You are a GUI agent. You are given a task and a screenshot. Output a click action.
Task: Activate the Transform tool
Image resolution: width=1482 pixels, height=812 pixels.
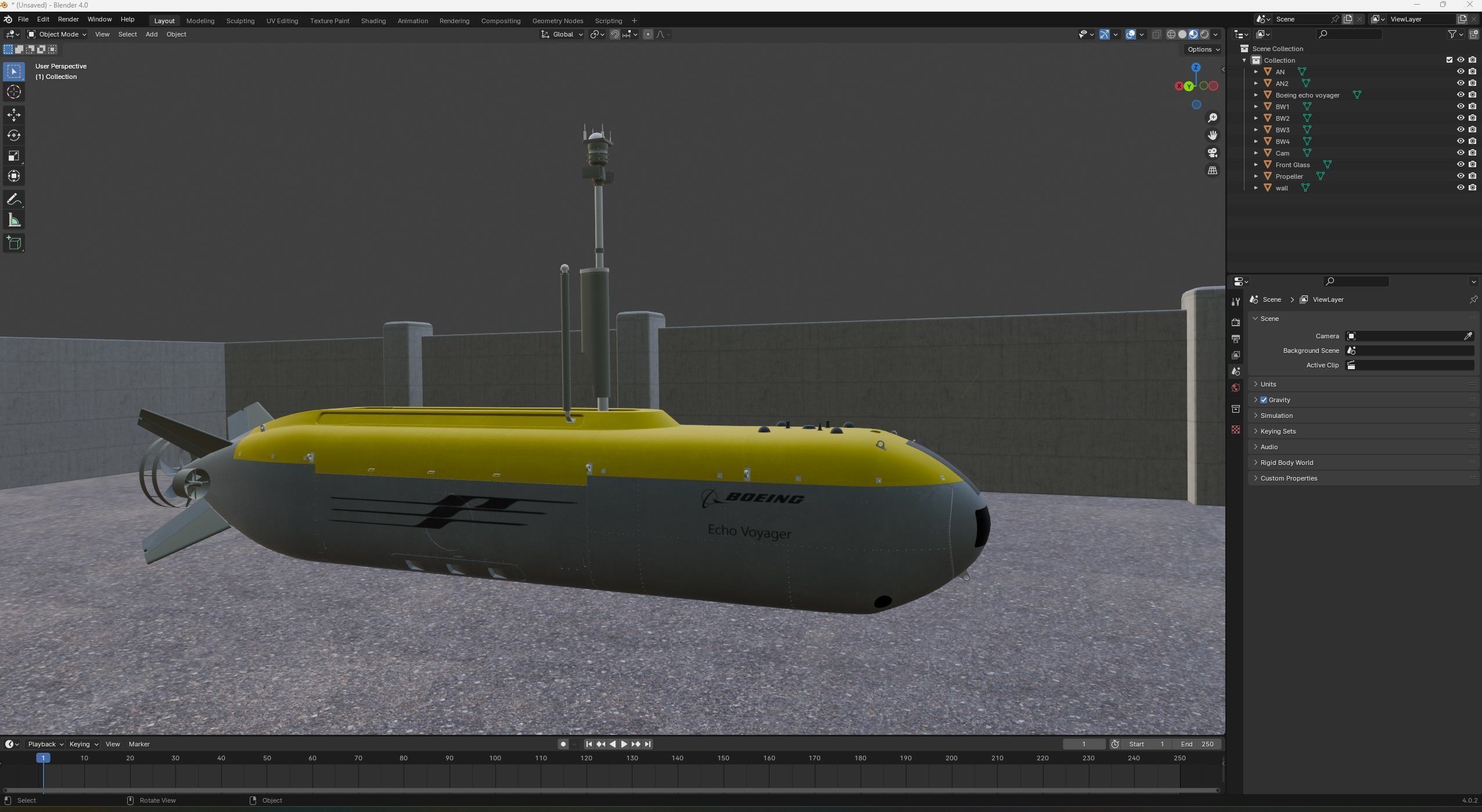click(14, 176)
